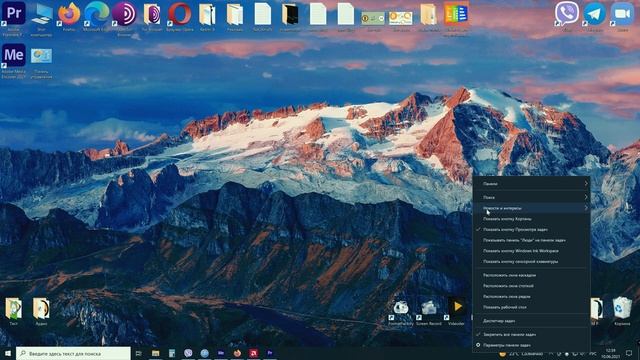The height and width of the screenshot is (360, 640).
Task: Open the yellow play-button video desktop shortcut
Action: [456, 312]
